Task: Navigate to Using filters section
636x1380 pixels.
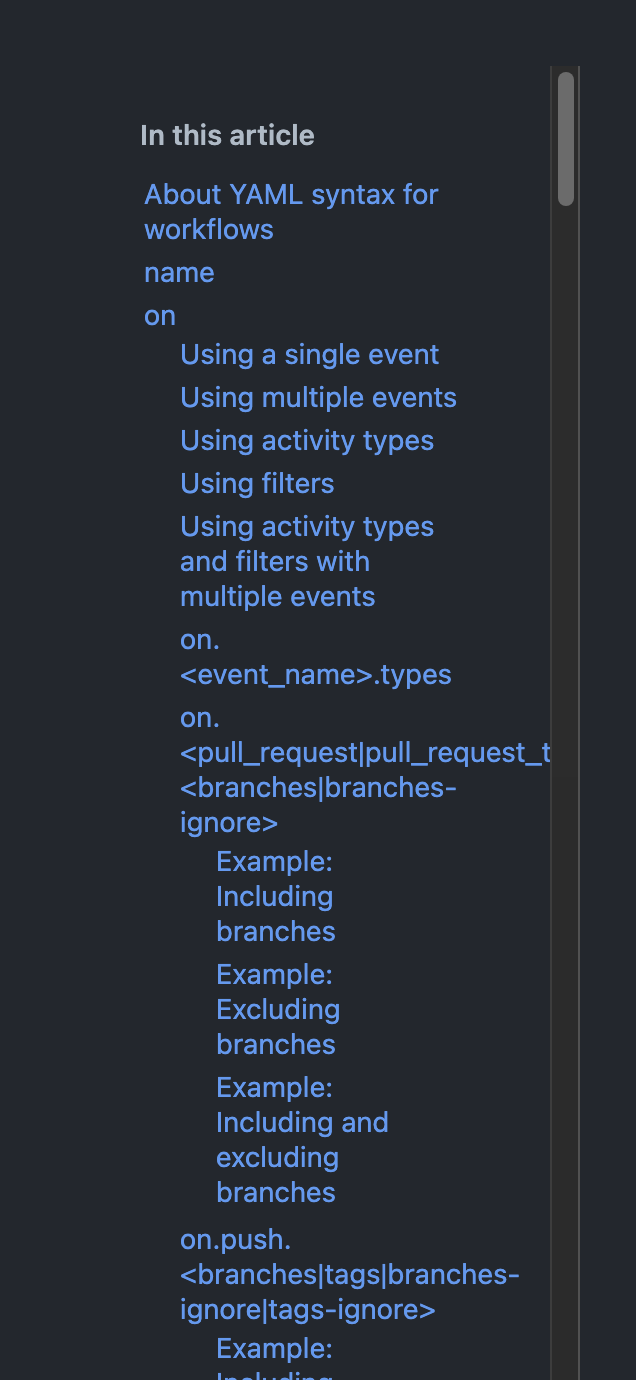Action: click(x=256, y=483)
